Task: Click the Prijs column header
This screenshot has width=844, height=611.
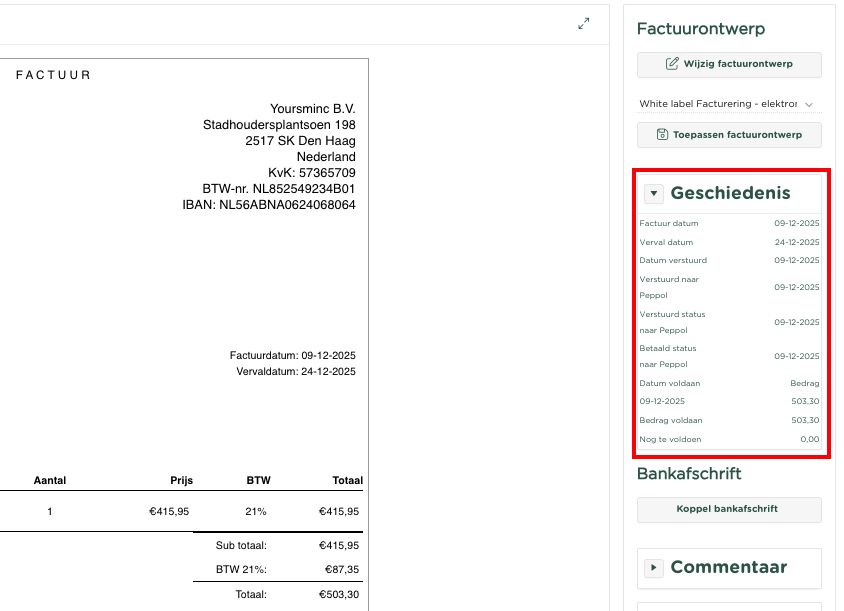Action: click(x=181, y=480)
